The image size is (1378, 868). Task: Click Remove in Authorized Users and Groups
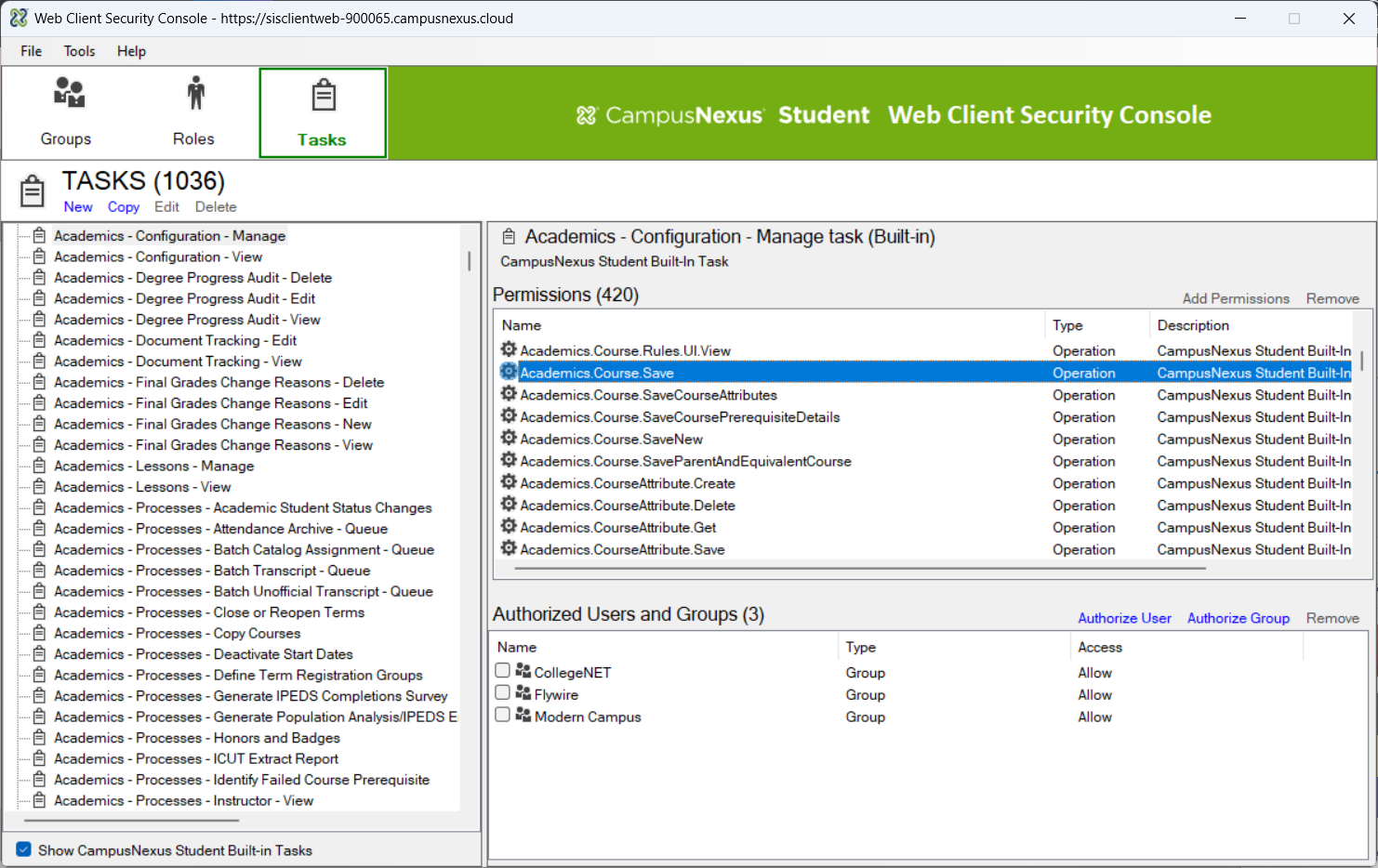tap(1332, 618)
